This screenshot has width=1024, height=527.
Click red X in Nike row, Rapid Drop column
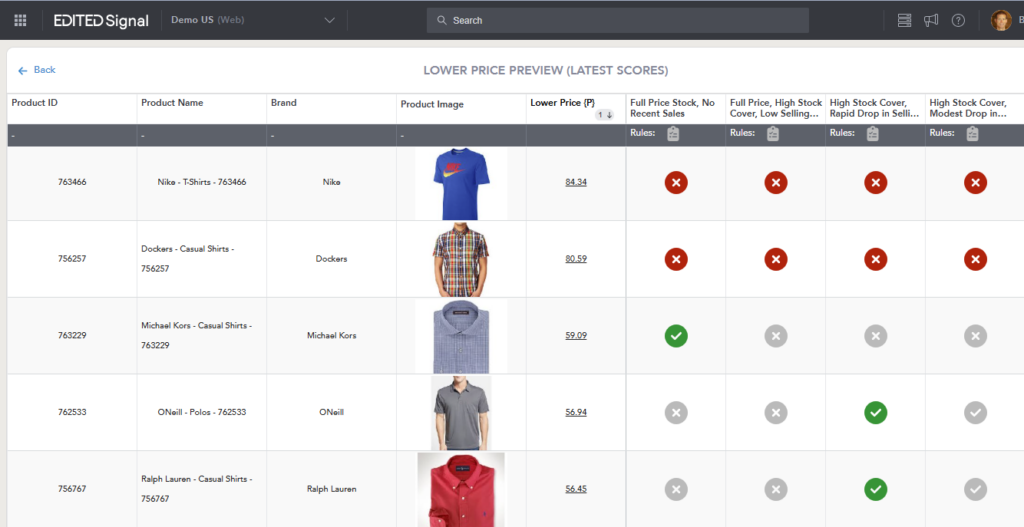(x=876, y=183)
